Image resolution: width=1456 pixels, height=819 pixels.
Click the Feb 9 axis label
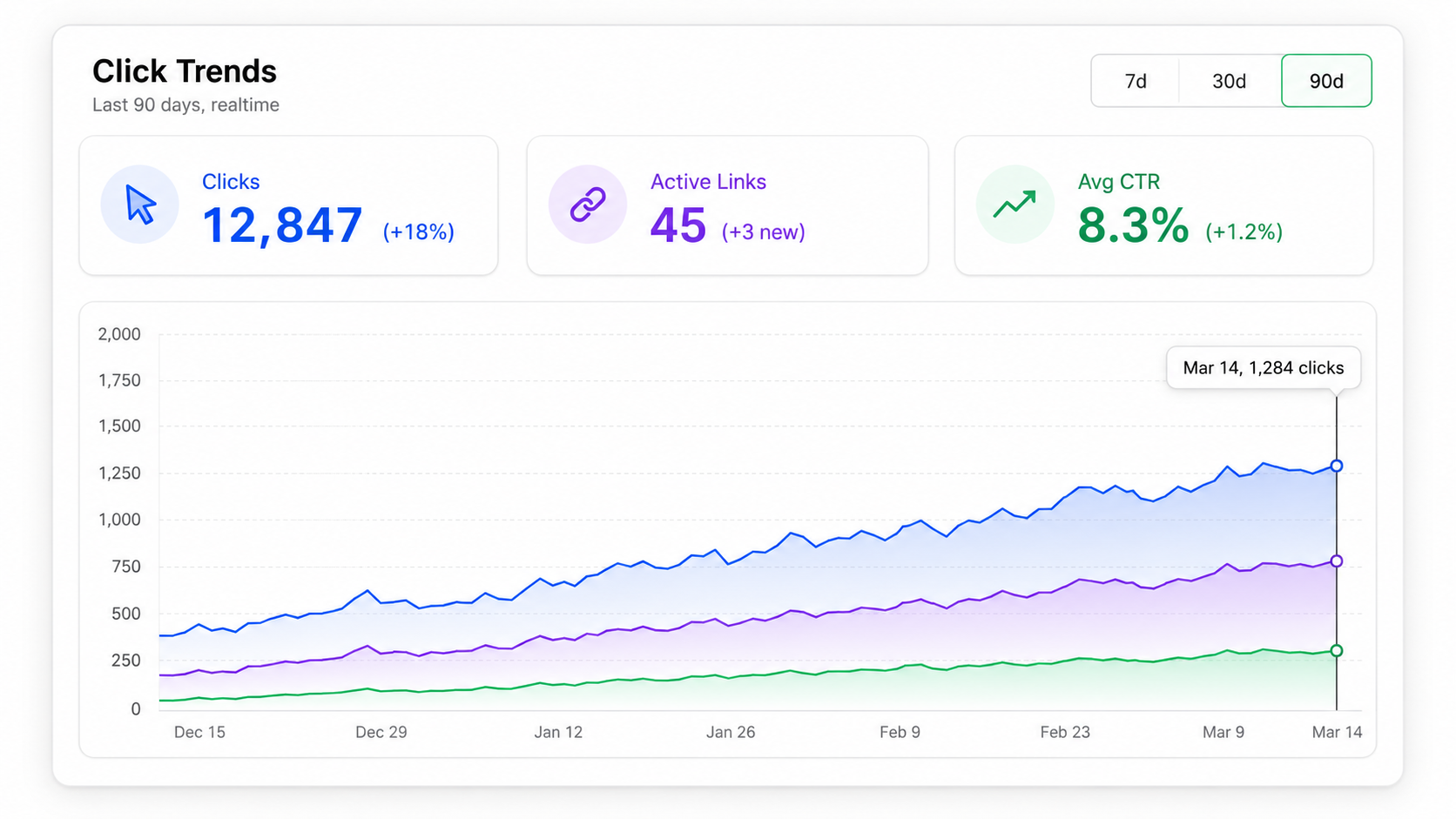pyautogui.click(x=900, y=732)
